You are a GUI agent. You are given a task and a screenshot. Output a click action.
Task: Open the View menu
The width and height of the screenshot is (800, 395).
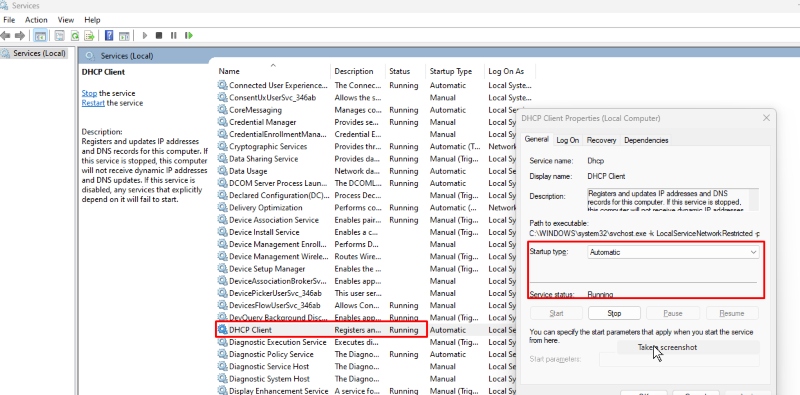click(66, 20)
